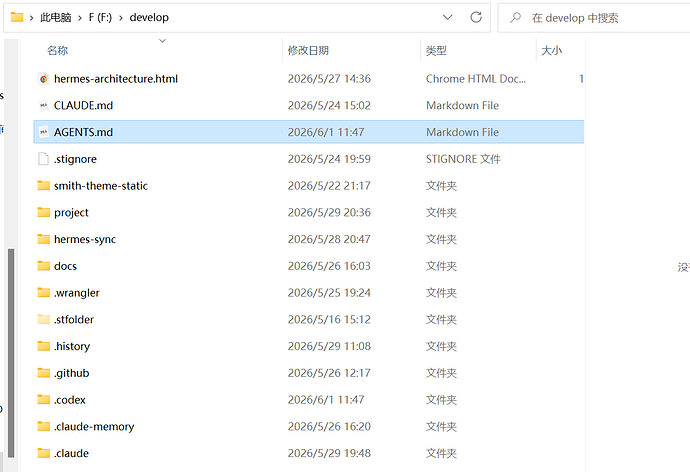This screenshot has width=690, height=472.
Task: Expand the chevron before develop in the breadcrumb
Action: point(121,18)
